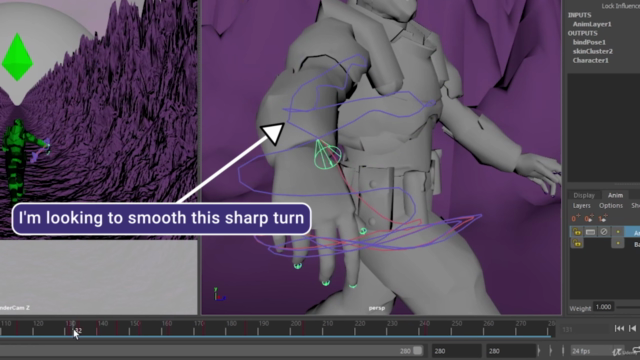This screenshot has height=360, width=640.
Task: Select AnimLayer1 under INPUTS
Action: pos(592,24)
